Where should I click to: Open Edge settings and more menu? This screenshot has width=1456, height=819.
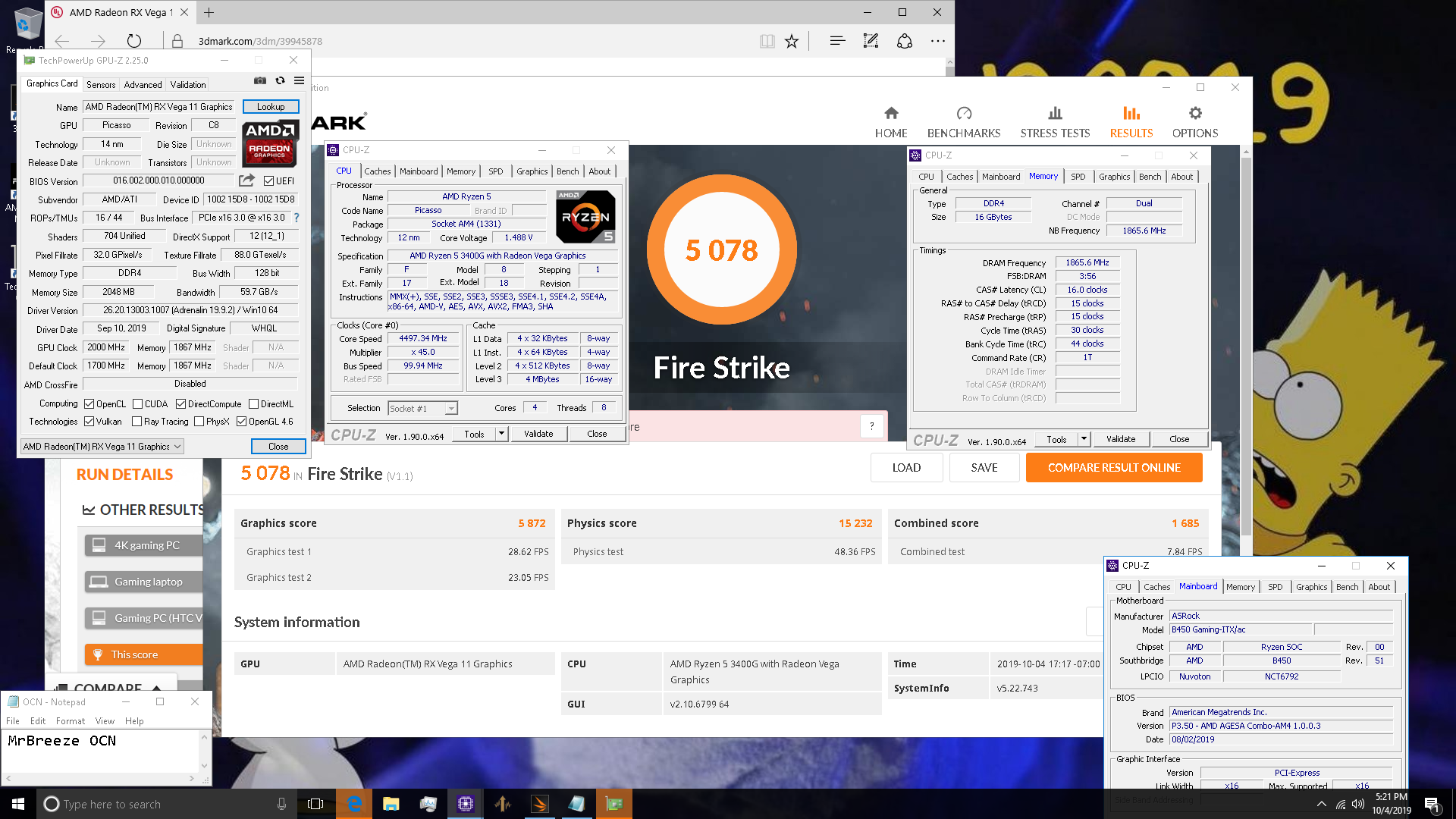[x=938, y=41]
